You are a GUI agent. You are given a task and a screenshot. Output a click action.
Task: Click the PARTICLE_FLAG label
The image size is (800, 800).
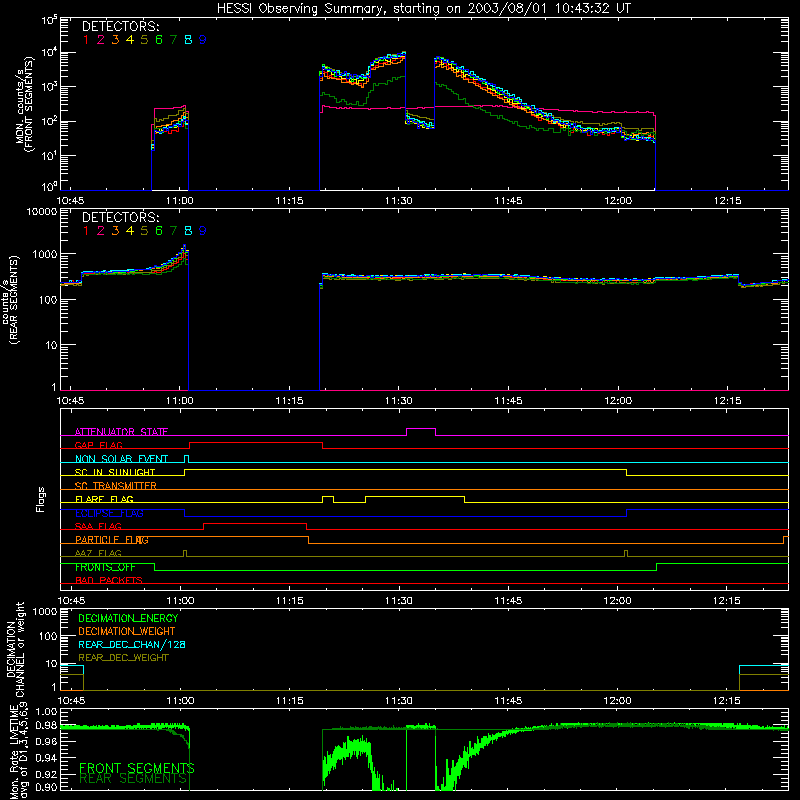click(112, 540)
